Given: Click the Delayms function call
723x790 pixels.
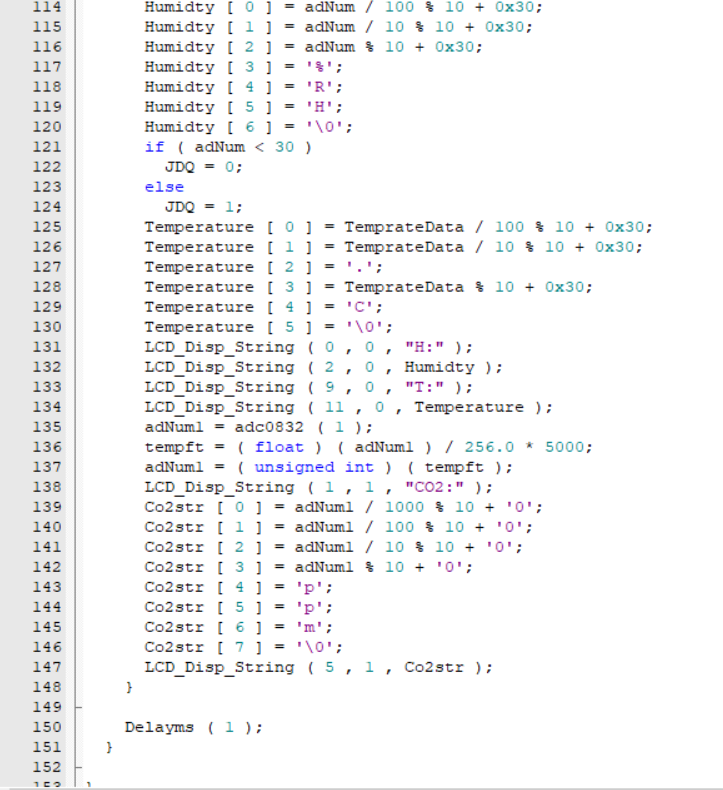Looking at the screenshot, I should [159, 727].
